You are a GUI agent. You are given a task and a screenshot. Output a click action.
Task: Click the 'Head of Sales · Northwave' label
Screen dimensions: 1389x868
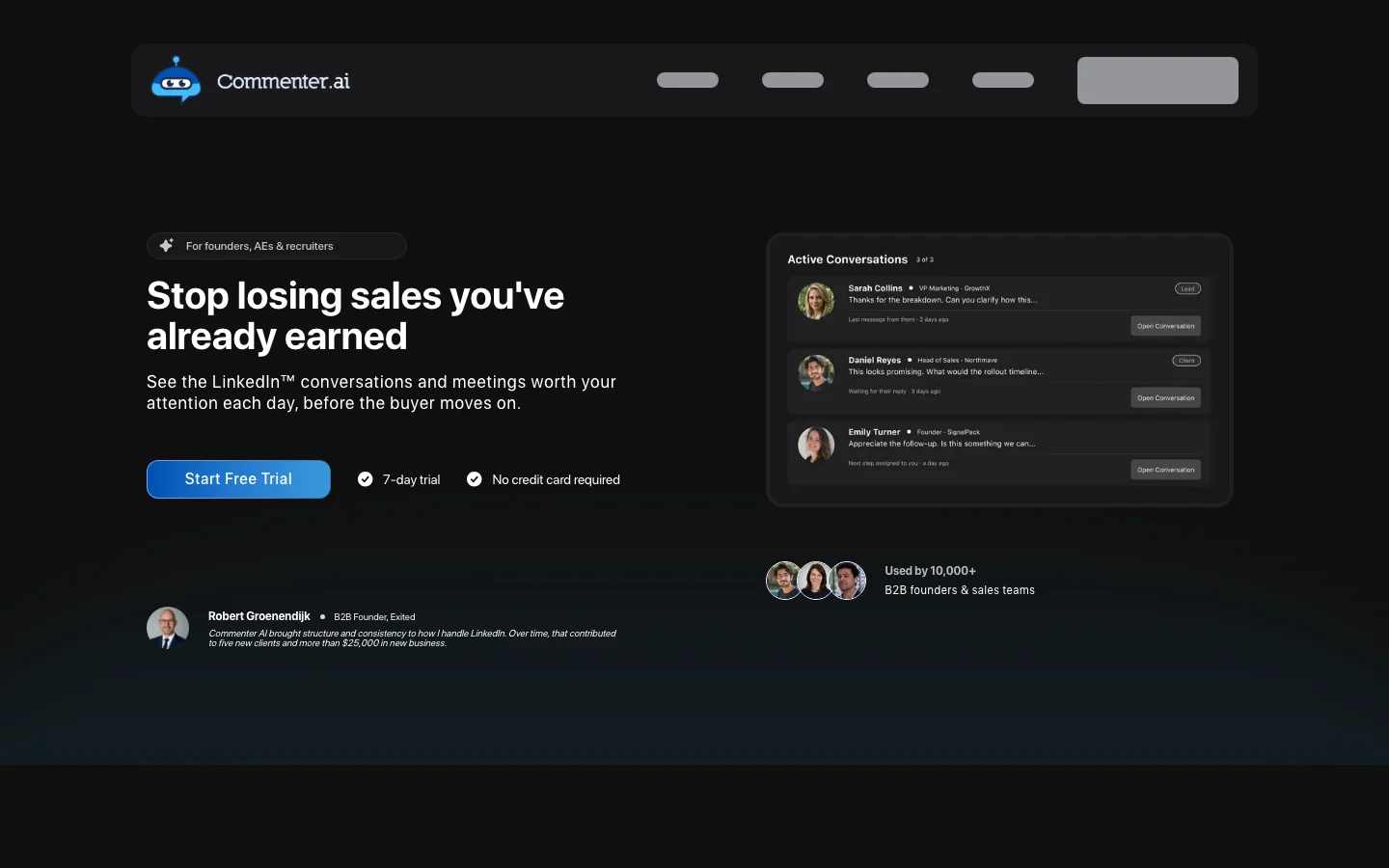coord(957,361)
